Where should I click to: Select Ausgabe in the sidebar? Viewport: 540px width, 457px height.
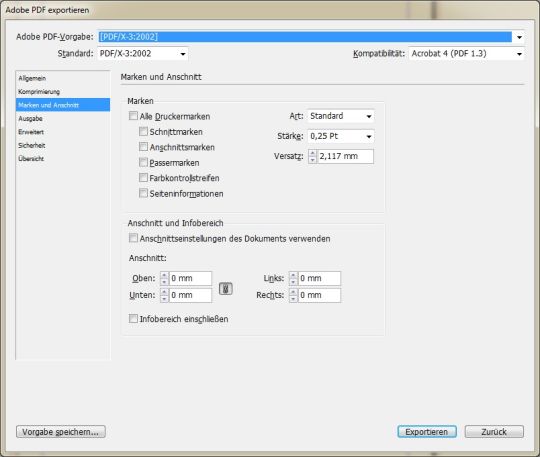click(x=30, y=118)
